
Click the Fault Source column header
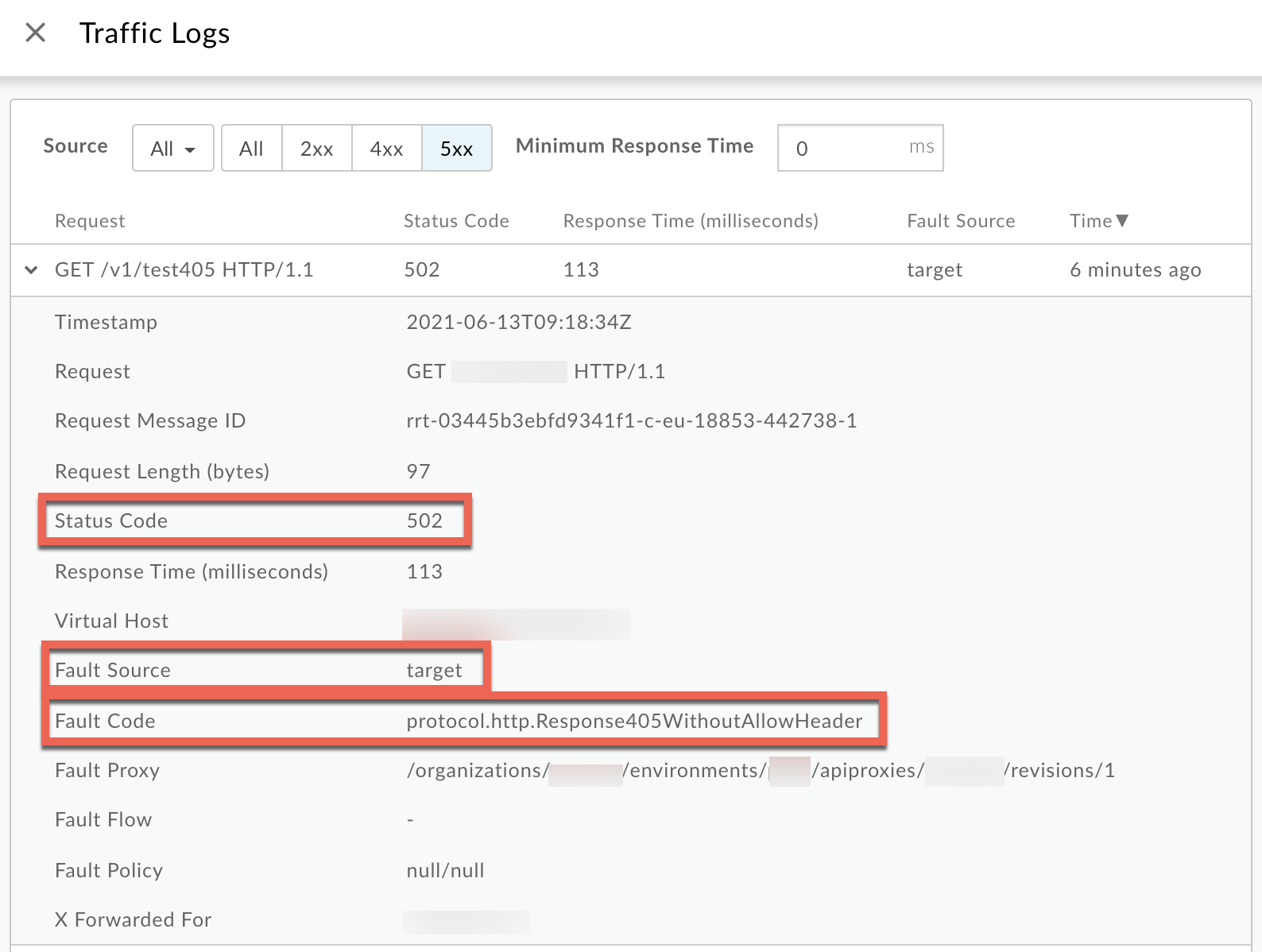point(961,221)
